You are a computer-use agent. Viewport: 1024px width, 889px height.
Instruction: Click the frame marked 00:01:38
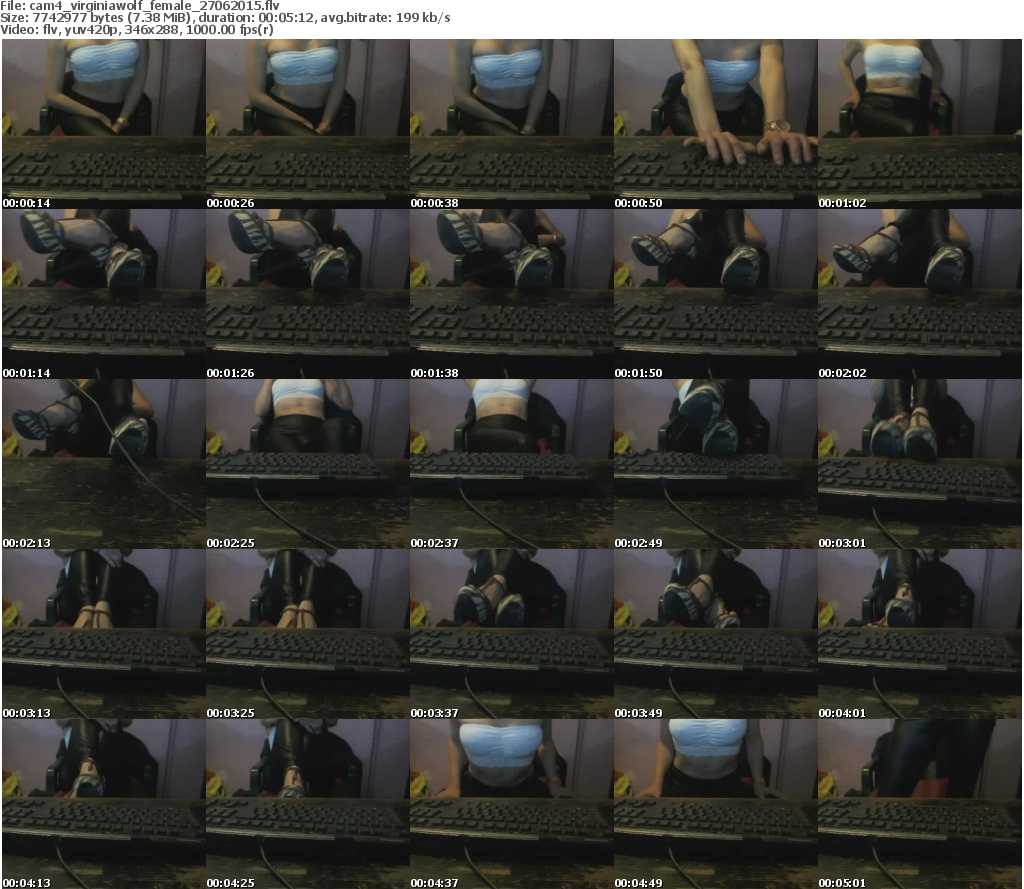[x=511, y=294]
